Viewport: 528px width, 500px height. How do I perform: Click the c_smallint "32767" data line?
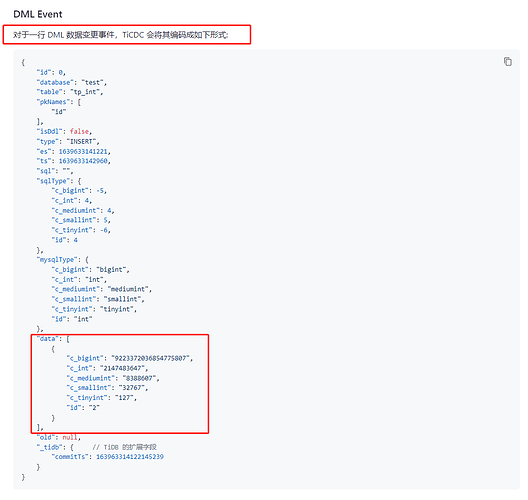pyautogui.click(x=107, y=388)
